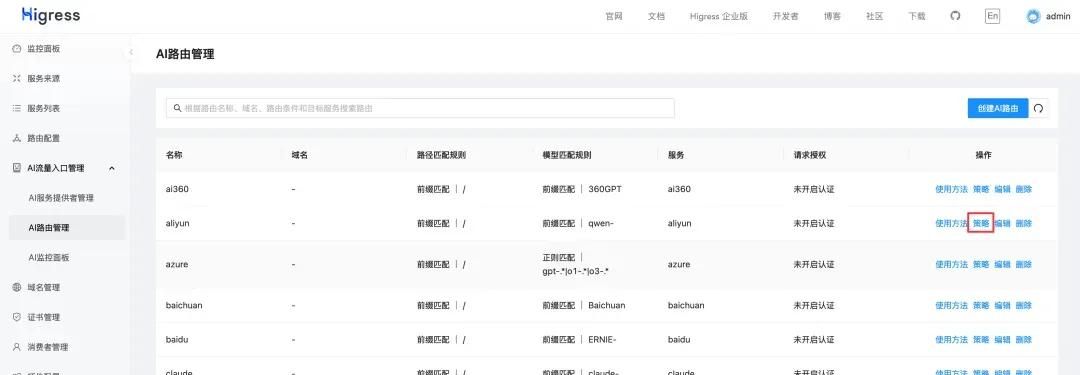Click 编辑 for aliyun route
The image size is (1080, 375).
click(x=1002, y=223)
